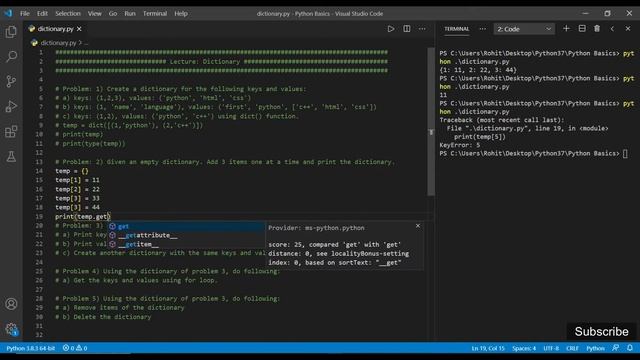Change UTF-8 encoding
Screen dimensions: 640x360
(551, 348)
